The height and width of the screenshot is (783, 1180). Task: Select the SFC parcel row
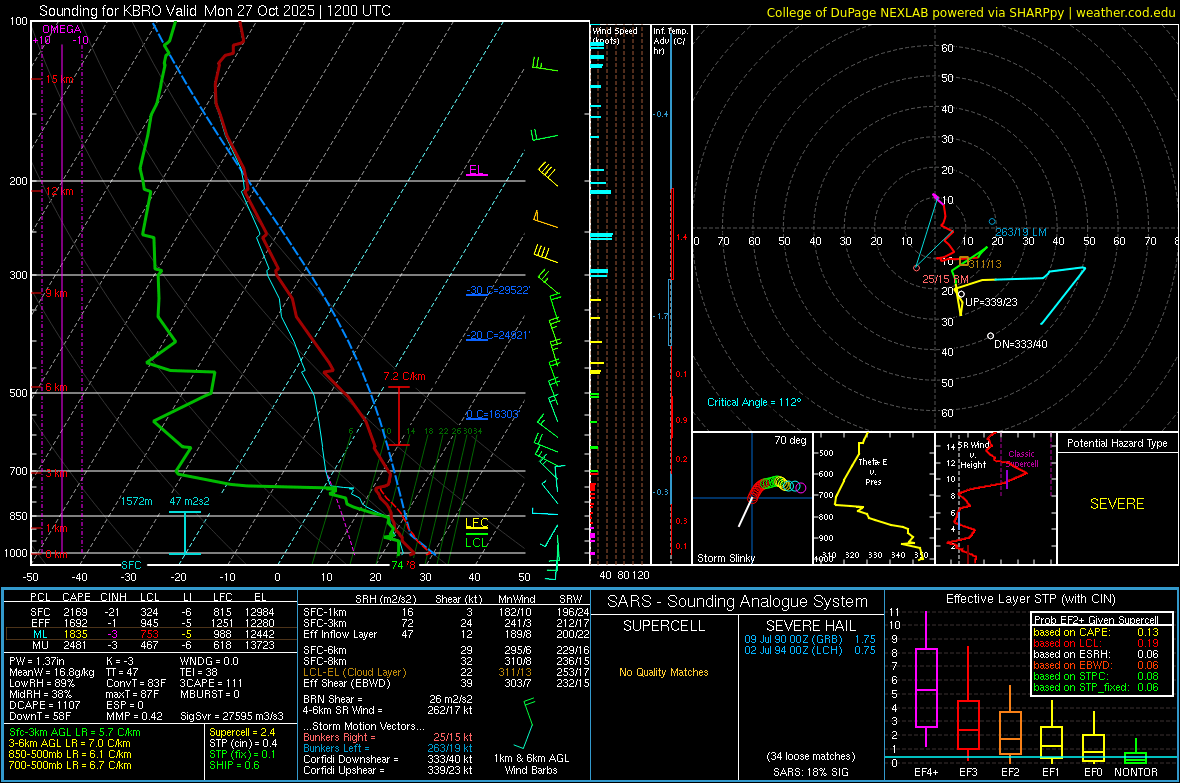[x=151, y=612]
